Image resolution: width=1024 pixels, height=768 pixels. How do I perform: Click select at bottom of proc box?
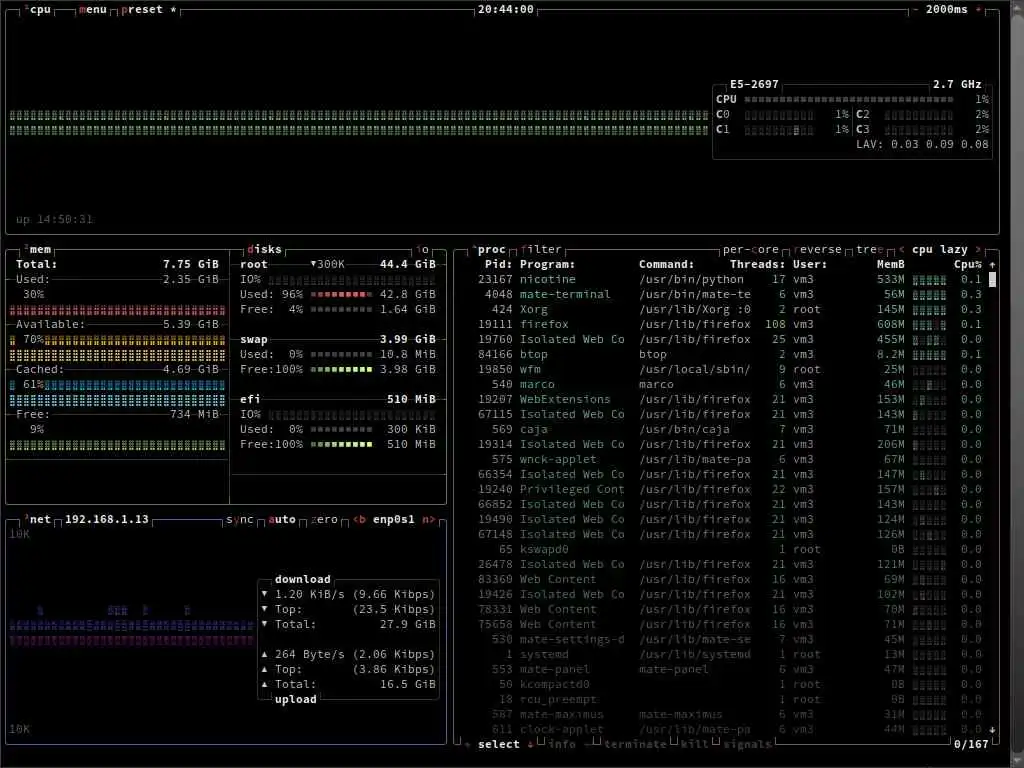coord(499,744)
